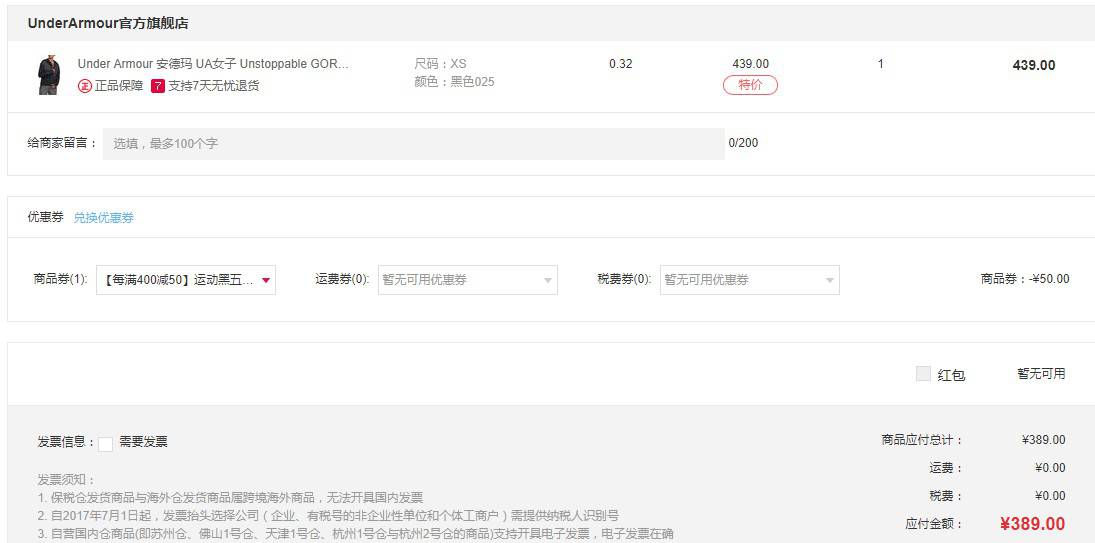Open the Under Armour jacket product thumbnail
The width and height of the screenshot is (1095, 543).
click(49, 75)
